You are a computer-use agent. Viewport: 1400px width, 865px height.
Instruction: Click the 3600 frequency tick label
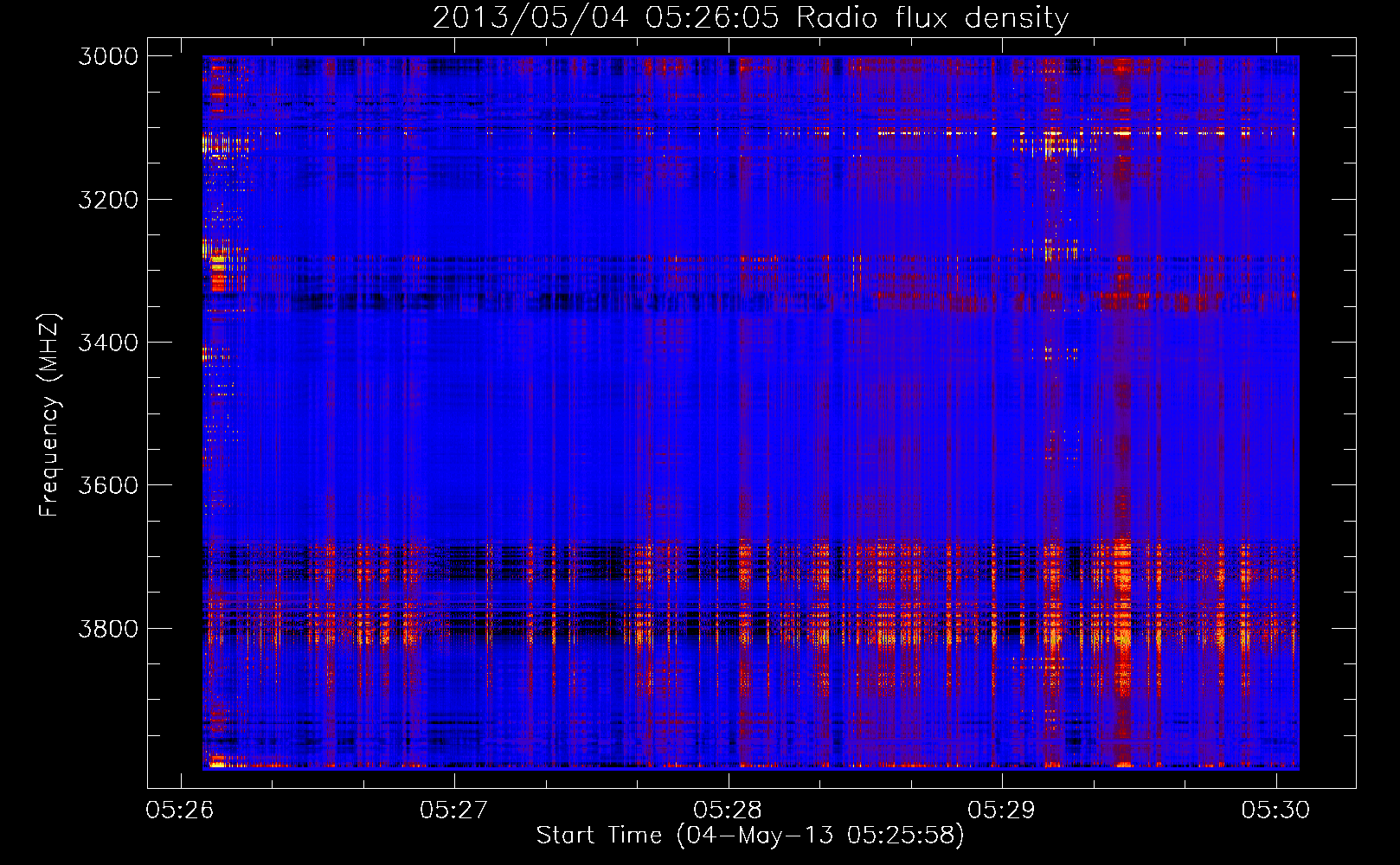[108, 485]
